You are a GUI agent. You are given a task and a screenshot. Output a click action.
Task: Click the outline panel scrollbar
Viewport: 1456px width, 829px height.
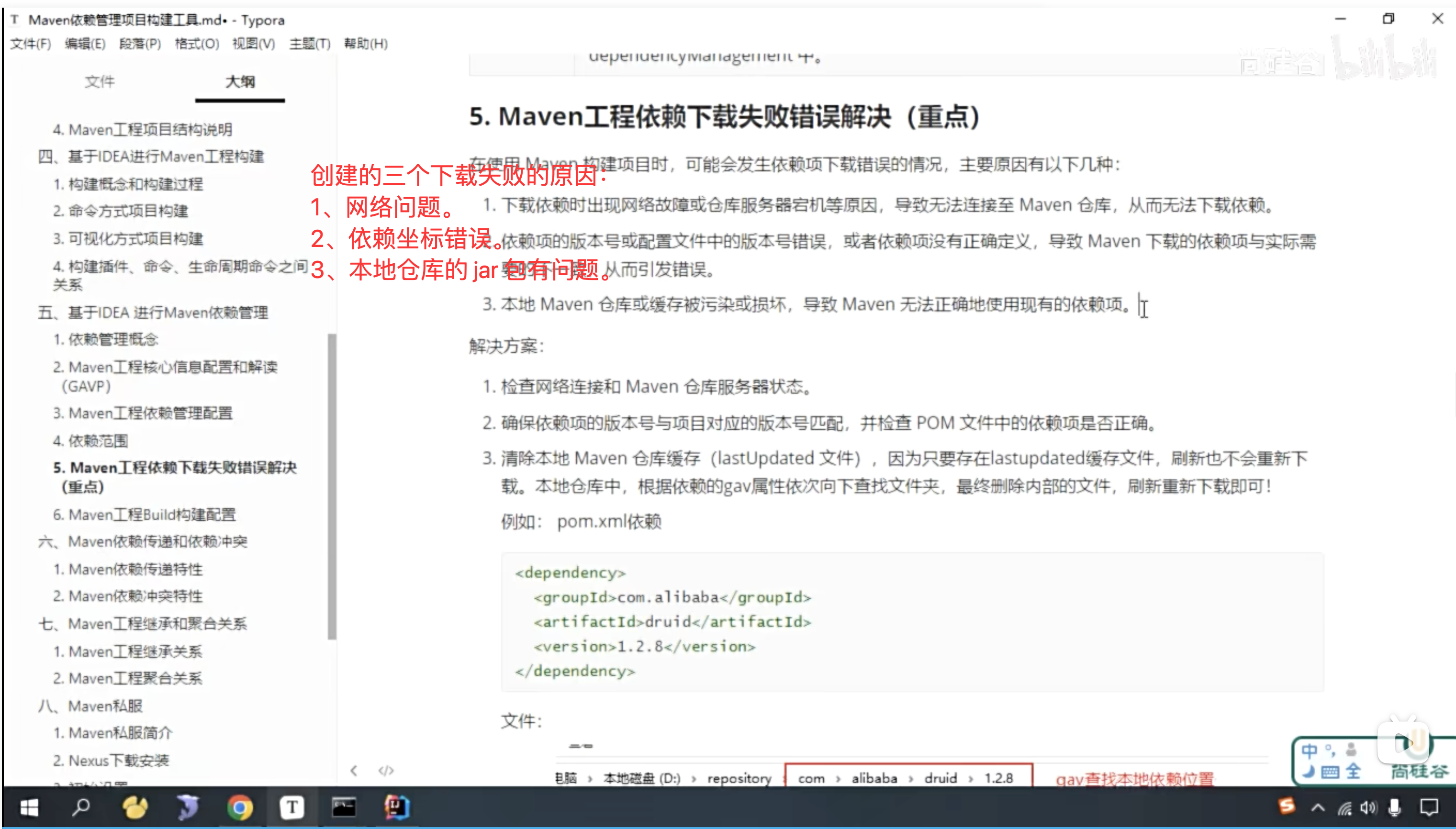[332, 486]
